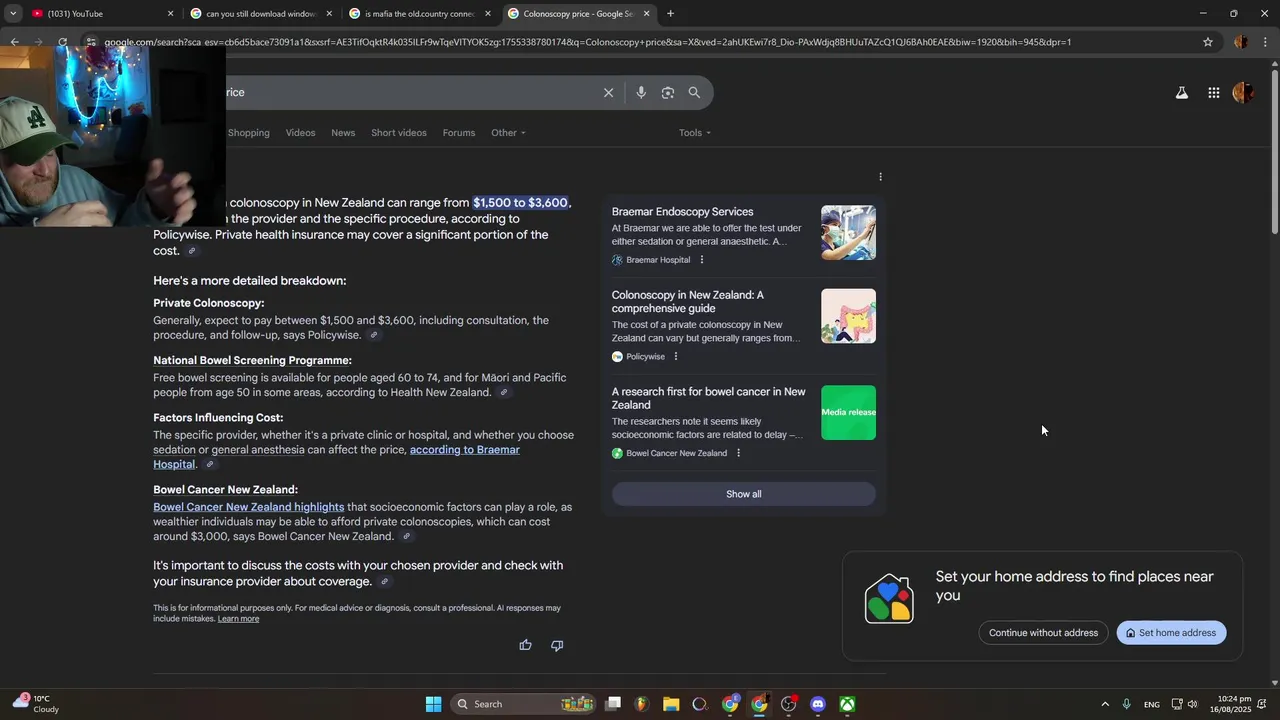Click Continue without address button
Screen dimensions: 1280x720
pyautogui.click(x=1043, y=633)
